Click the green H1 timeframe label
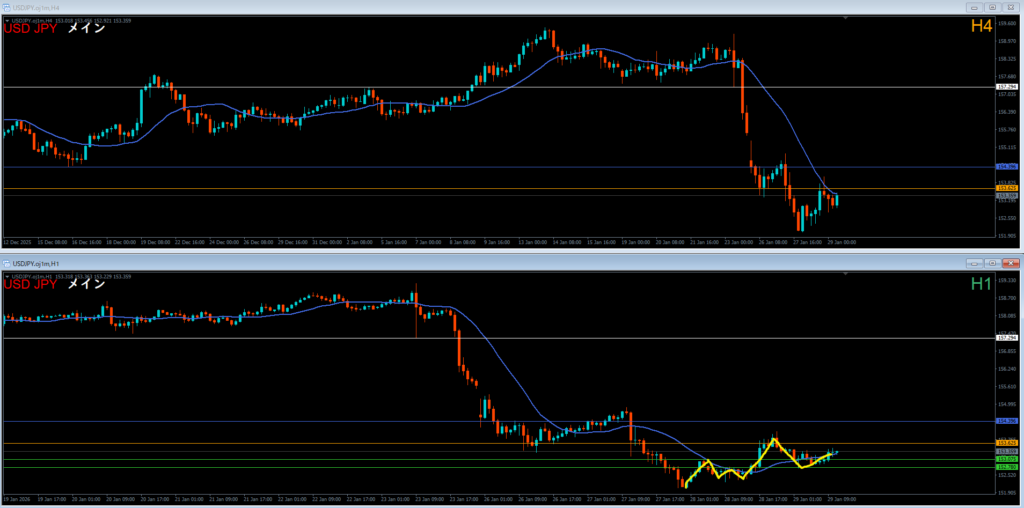Viewport: 1024px width, 508px height. [x=980, y=284]
